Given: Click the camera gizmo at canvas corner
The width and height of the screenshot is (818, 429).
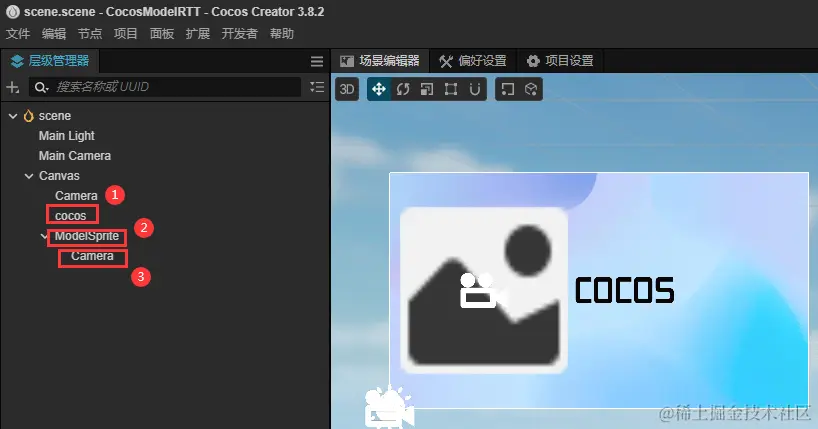Looking at the screenshot, I should 389,407.
